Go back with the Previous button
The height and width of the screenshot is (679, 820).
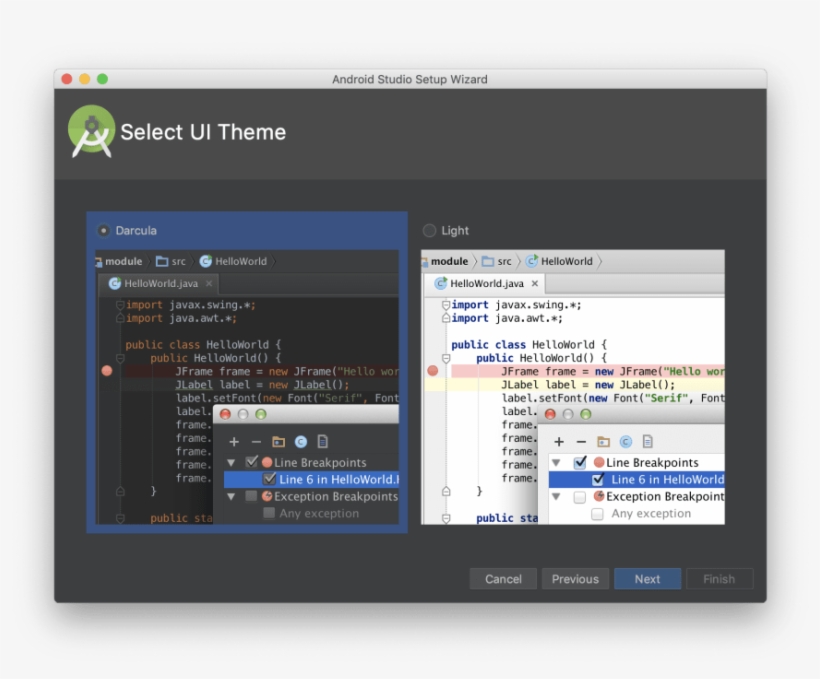[x=575, y=579]
